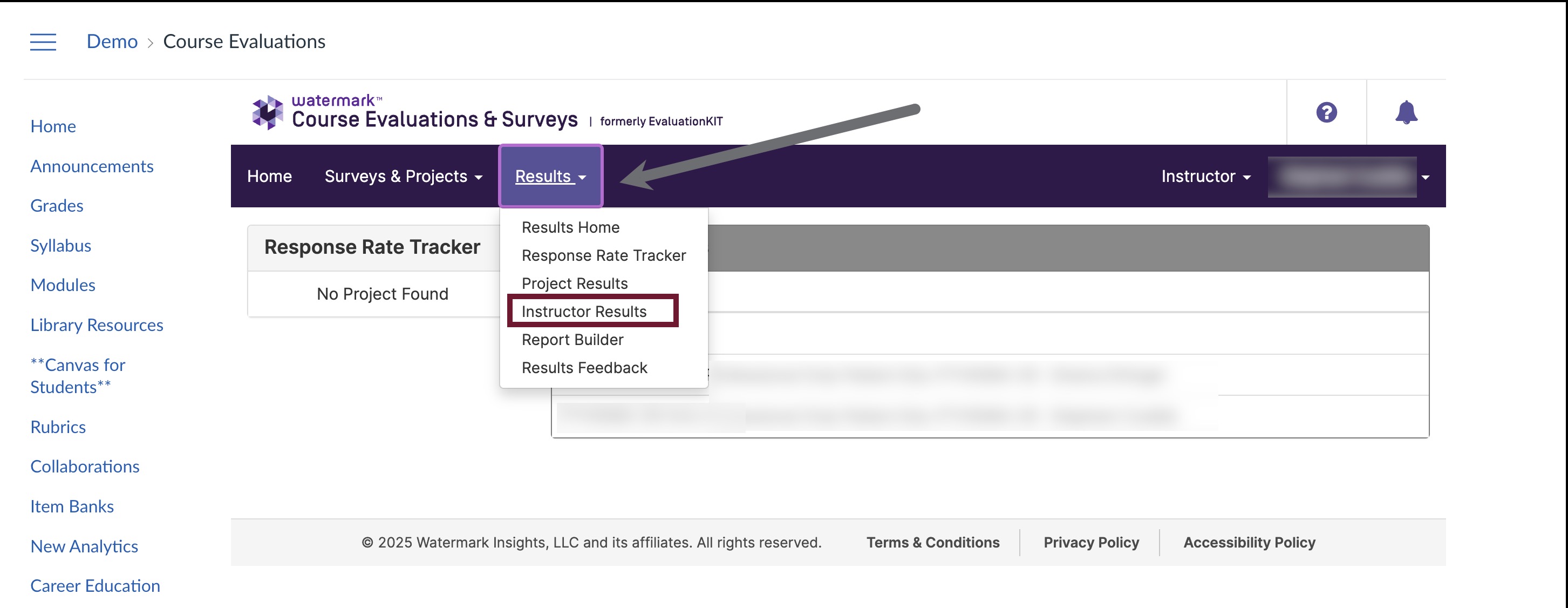Open Modules in course sidebar
The height and width of the screenshot is (608, 1568).
tap(63, 285)
